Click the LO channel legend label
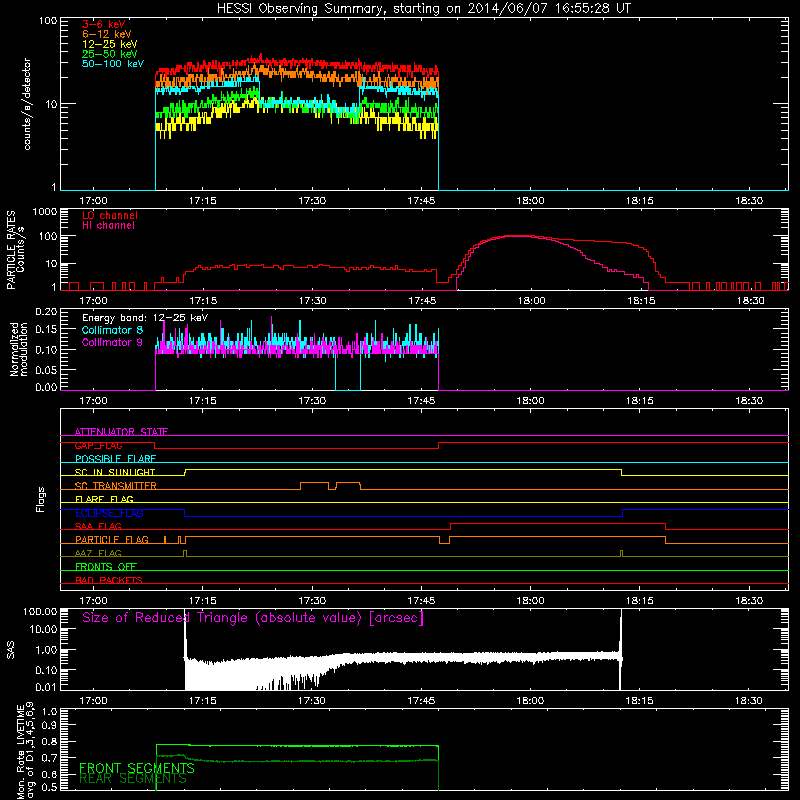800x800 pixels. pyautogui.click(x=110, y=215)
